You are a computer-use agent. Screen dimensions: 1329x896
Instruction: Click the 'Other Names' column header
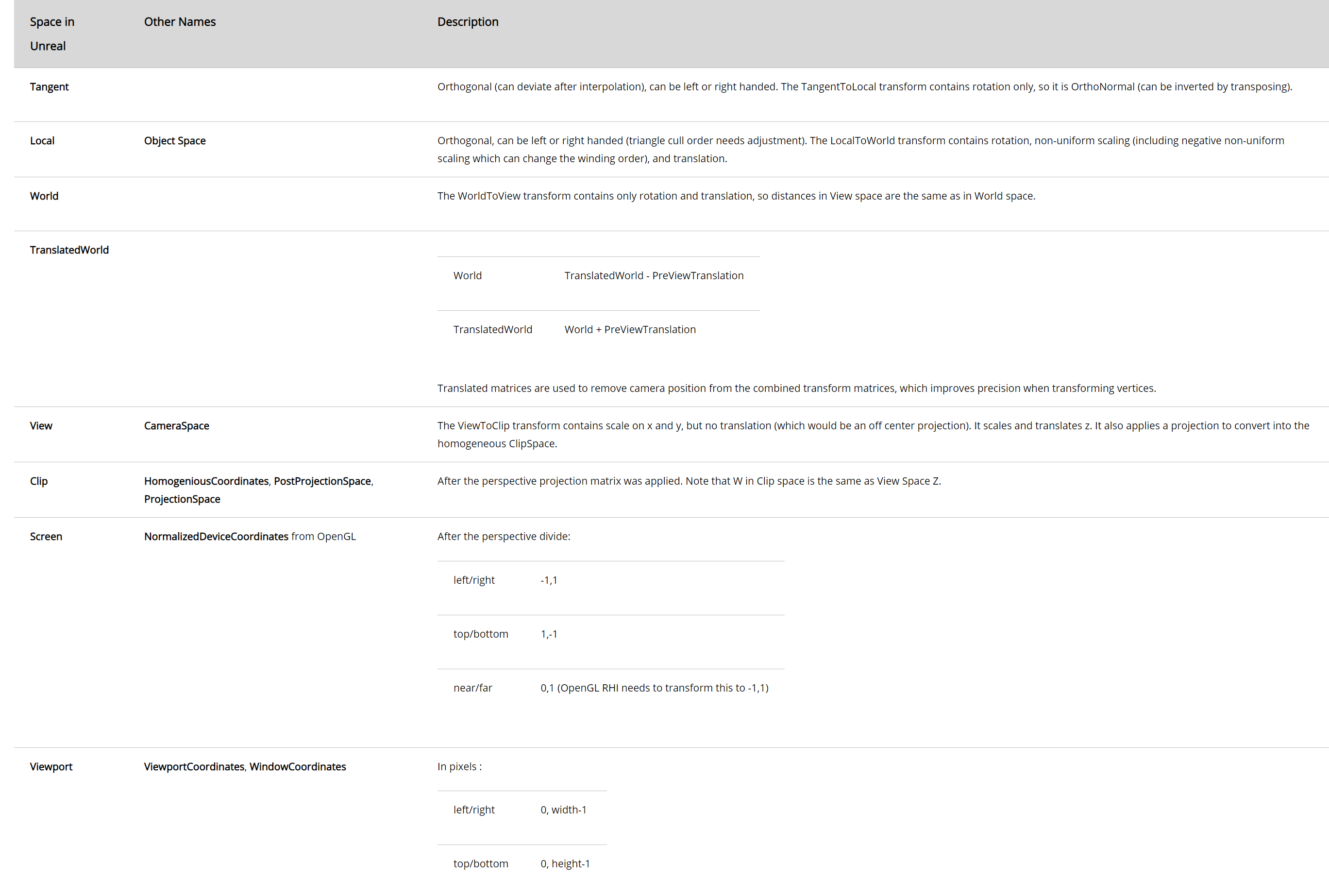coord(179,22)
